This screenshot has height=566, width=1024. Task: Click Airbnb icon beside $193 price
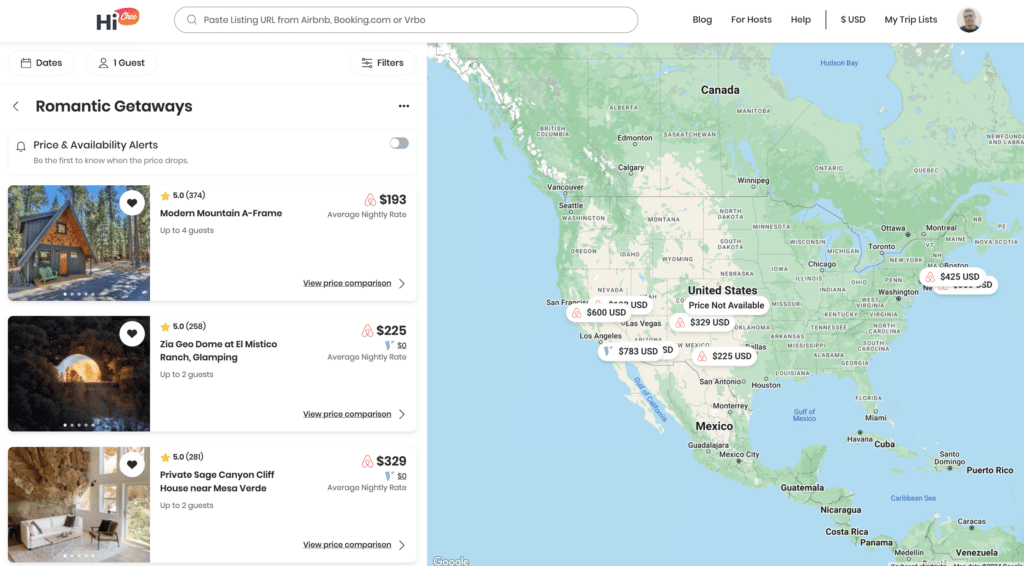(x=370, y=200)
